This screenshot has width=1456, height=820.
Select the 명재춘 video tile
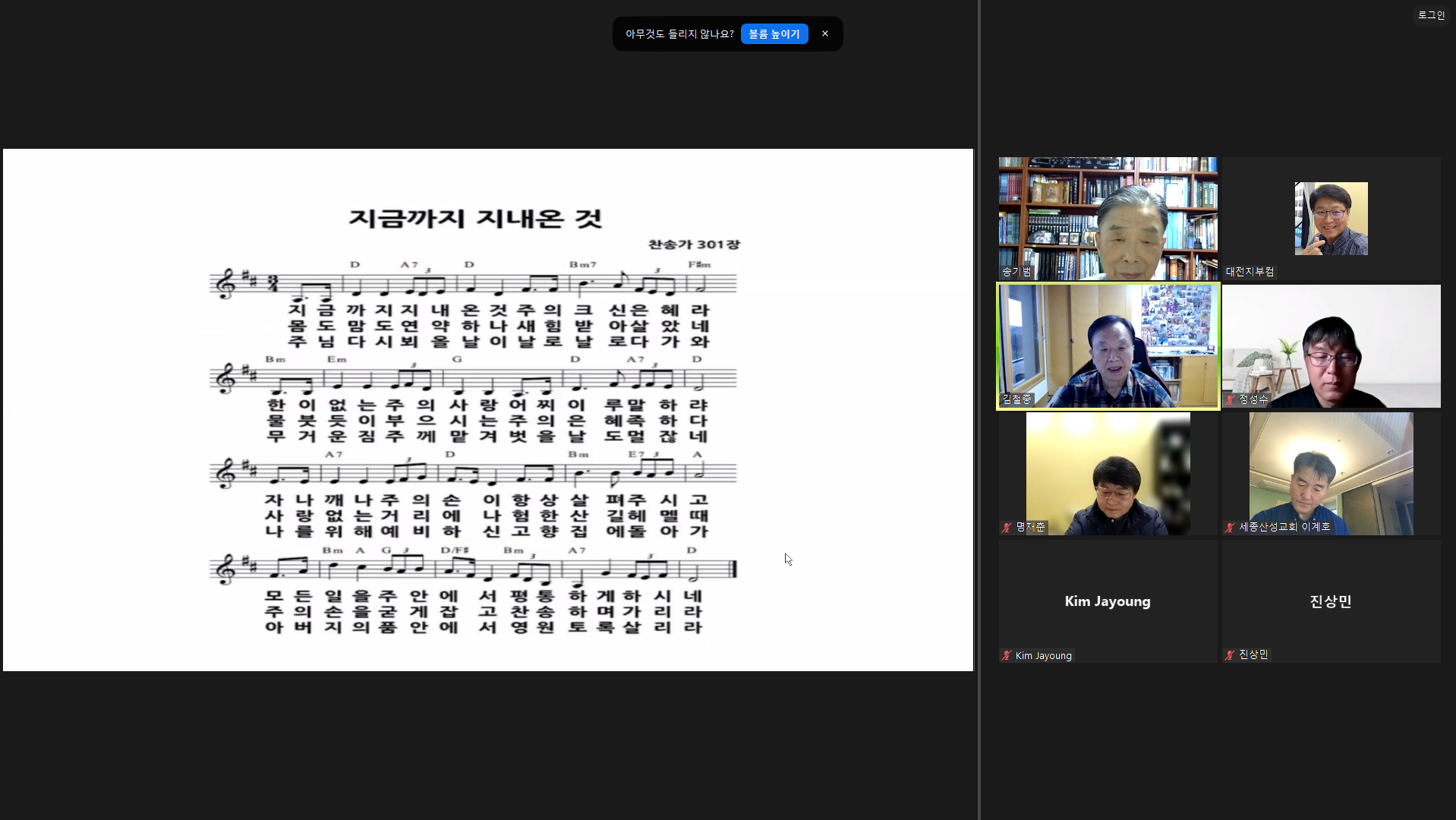[1108, 474]
